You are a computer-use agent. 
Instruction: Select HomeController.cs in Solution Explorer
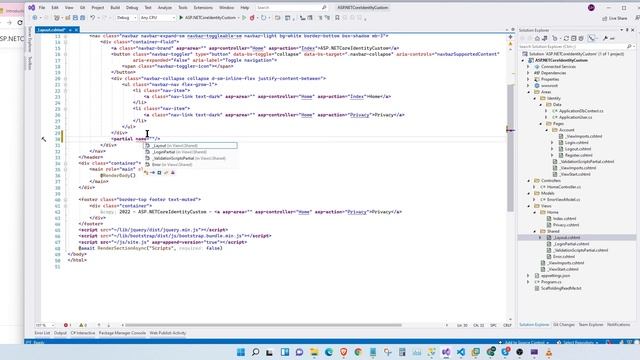pyautogui.click(x=564, y=187)
